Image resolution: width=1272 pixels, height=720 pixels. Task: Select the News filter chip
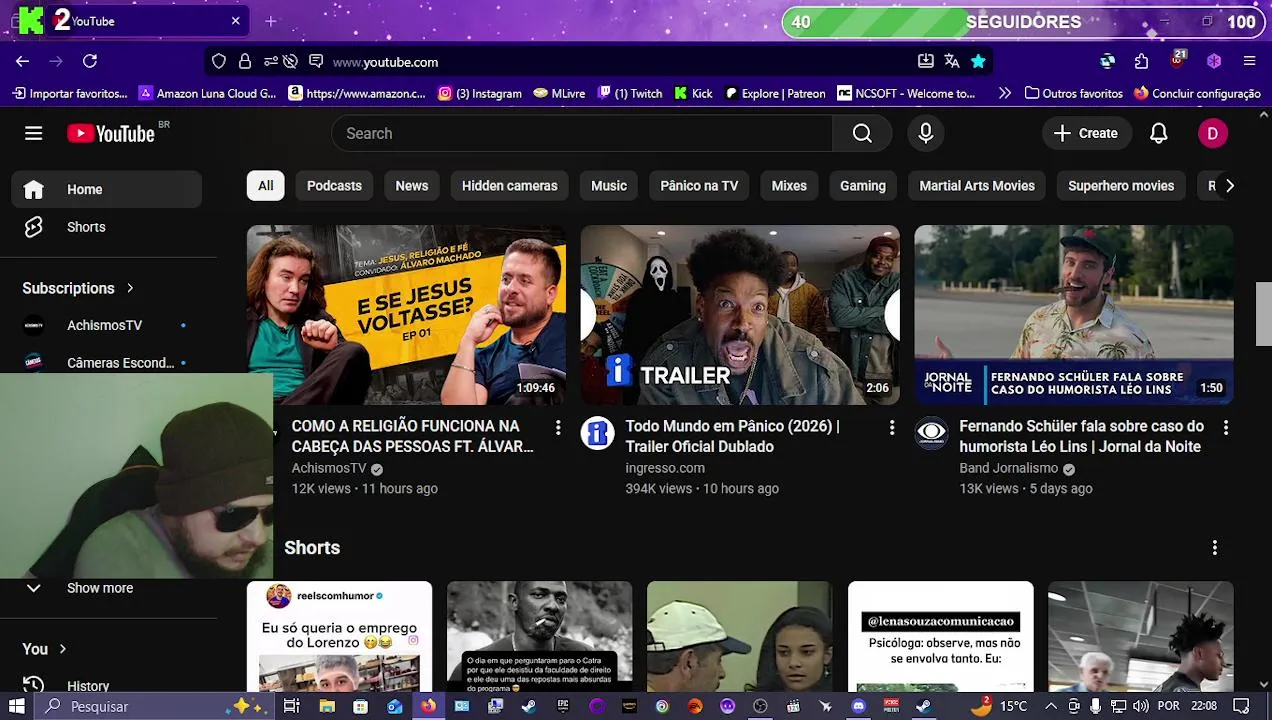point(411,185)
